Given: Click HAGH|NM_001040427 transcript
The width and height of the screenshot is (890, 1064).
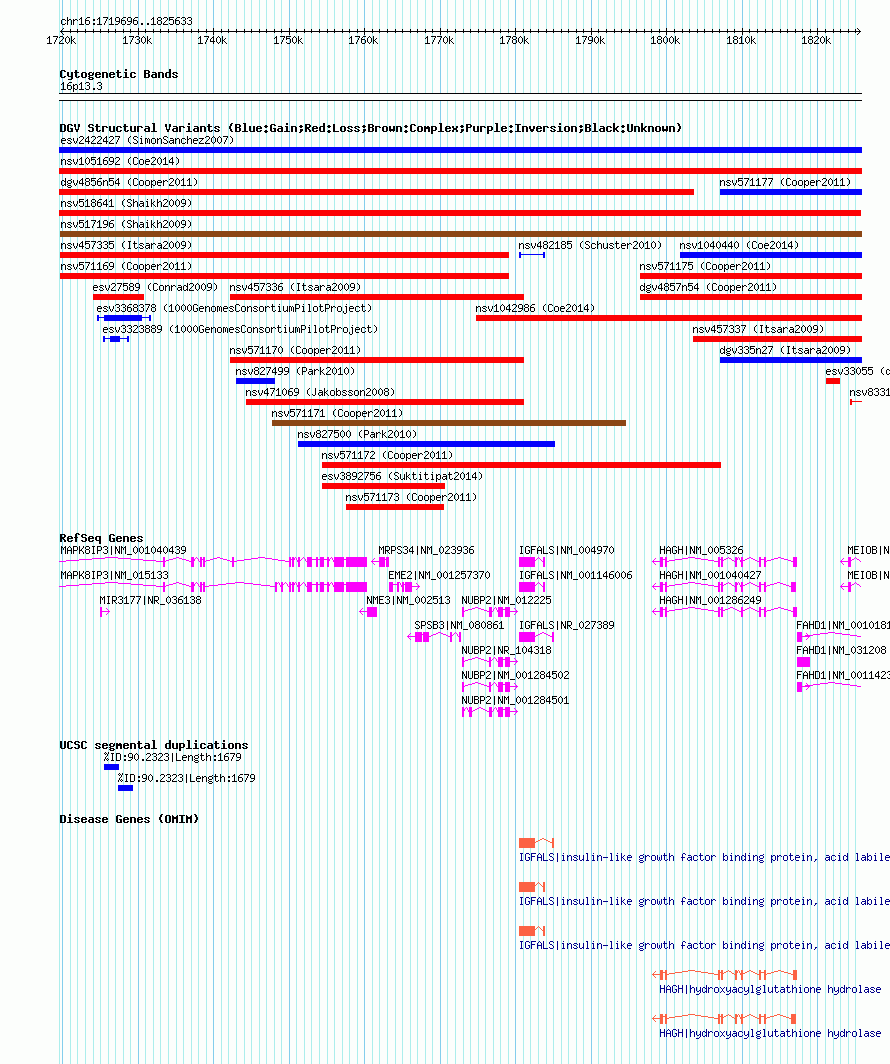Looking at the screenshot, I should [724, 587].
